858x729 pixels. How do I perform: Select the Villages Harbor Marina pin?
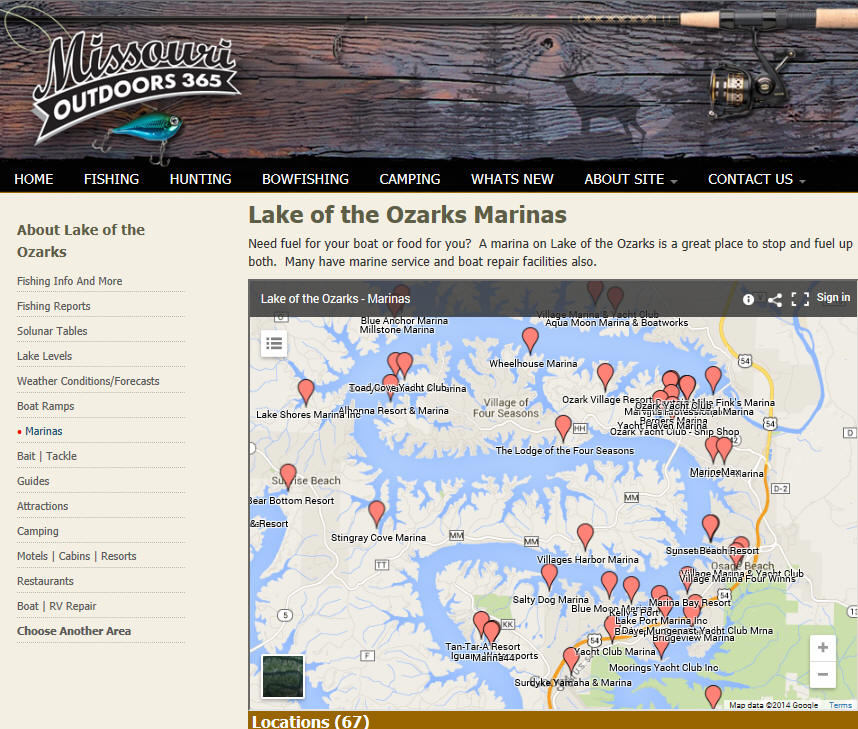coord(585,536)
